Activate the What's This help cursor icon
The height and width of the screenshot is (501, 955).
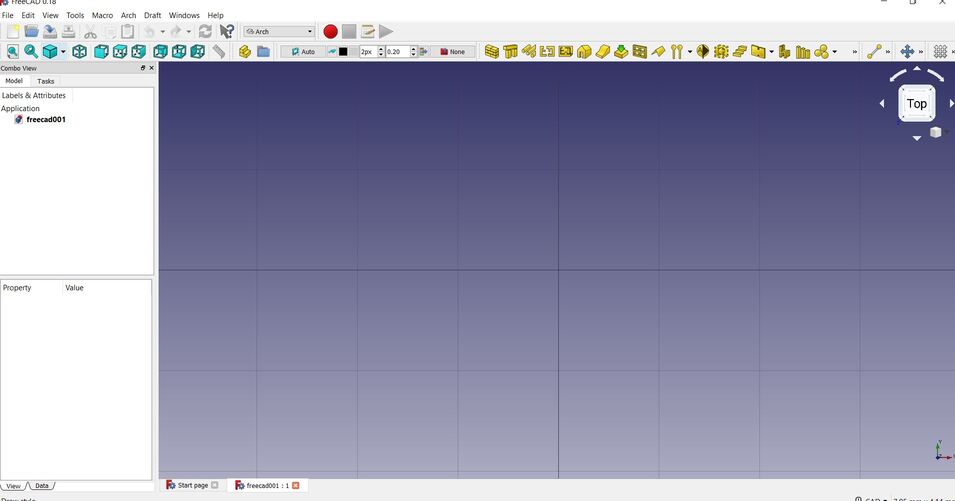(x=227, y=32)
